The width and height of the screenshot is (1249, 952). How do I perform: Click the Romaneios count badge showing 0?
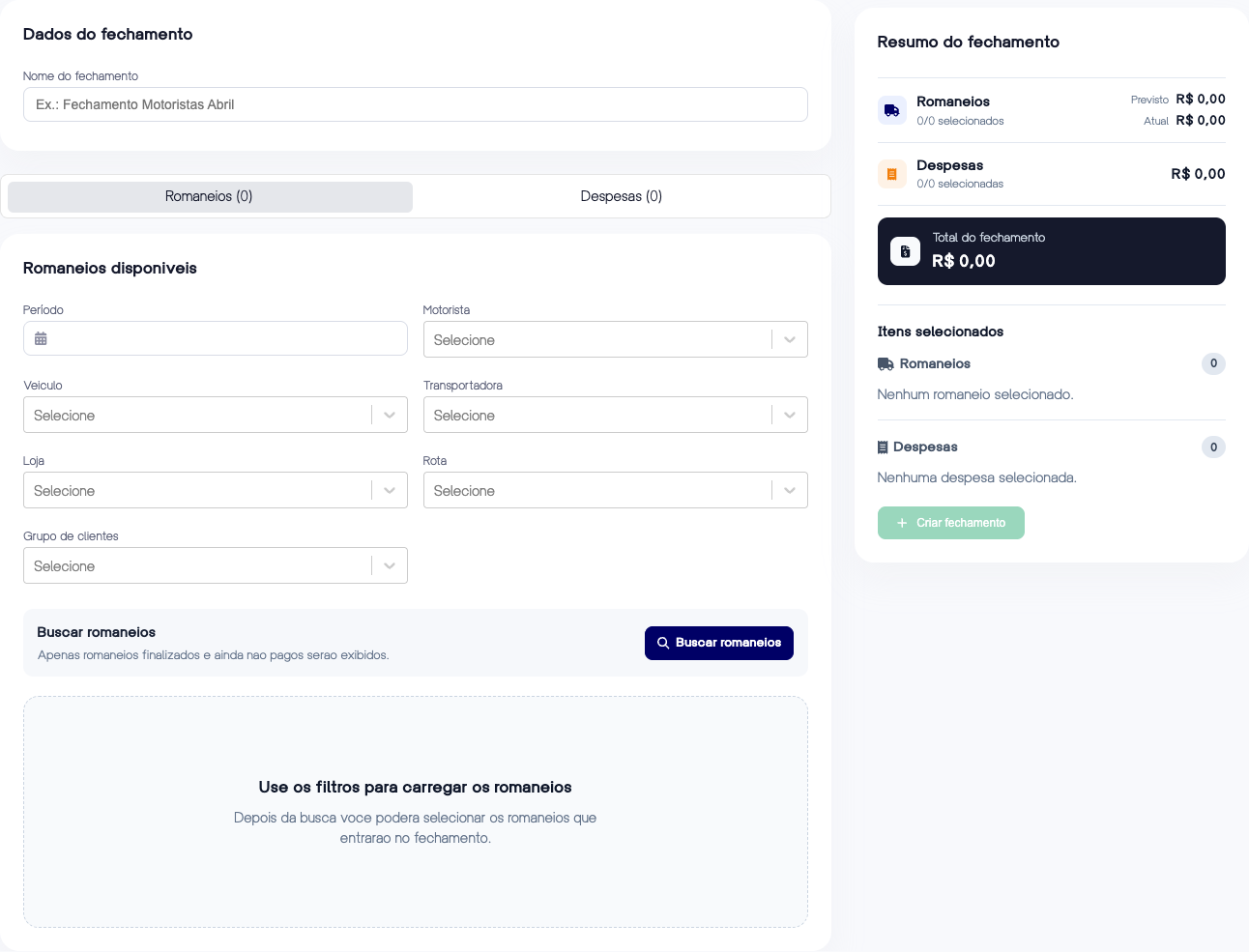[x=1213, y=363]
